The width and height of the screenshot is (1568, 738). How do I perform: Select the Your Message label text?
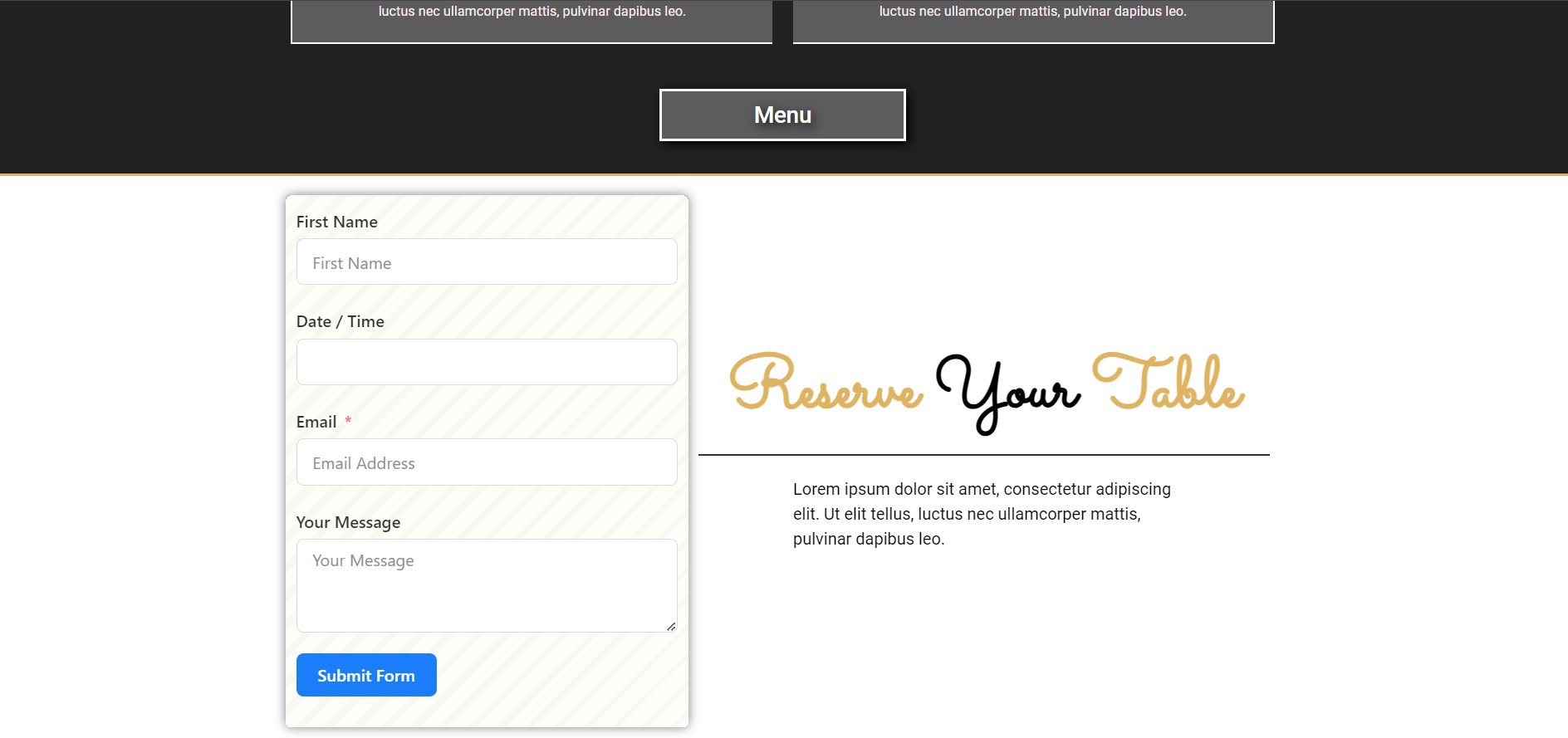[349, 522]
